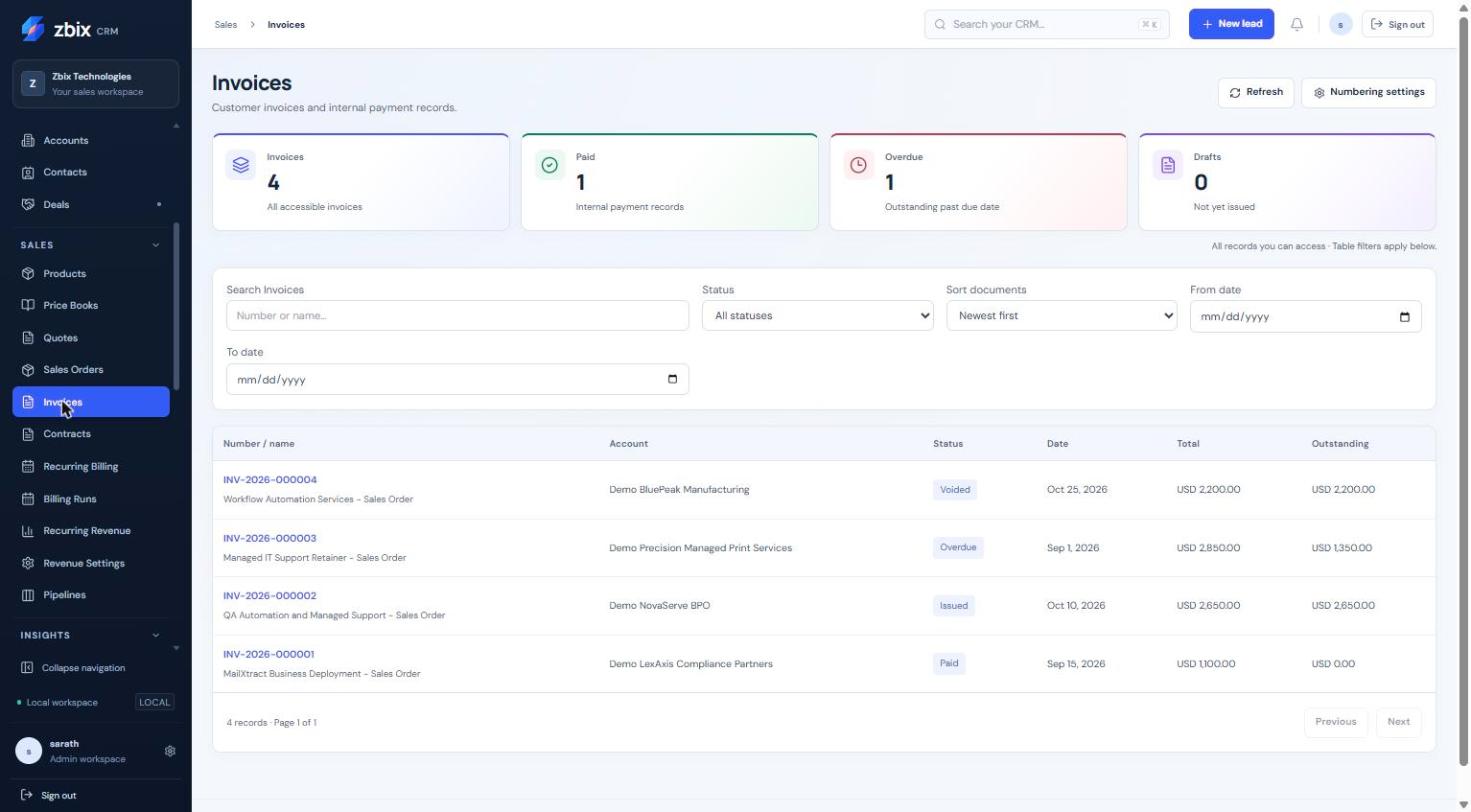Go to Recurring Billing
Image resolution: width=1471 pixels, height=812 pixels.
[x=91, y=466]
